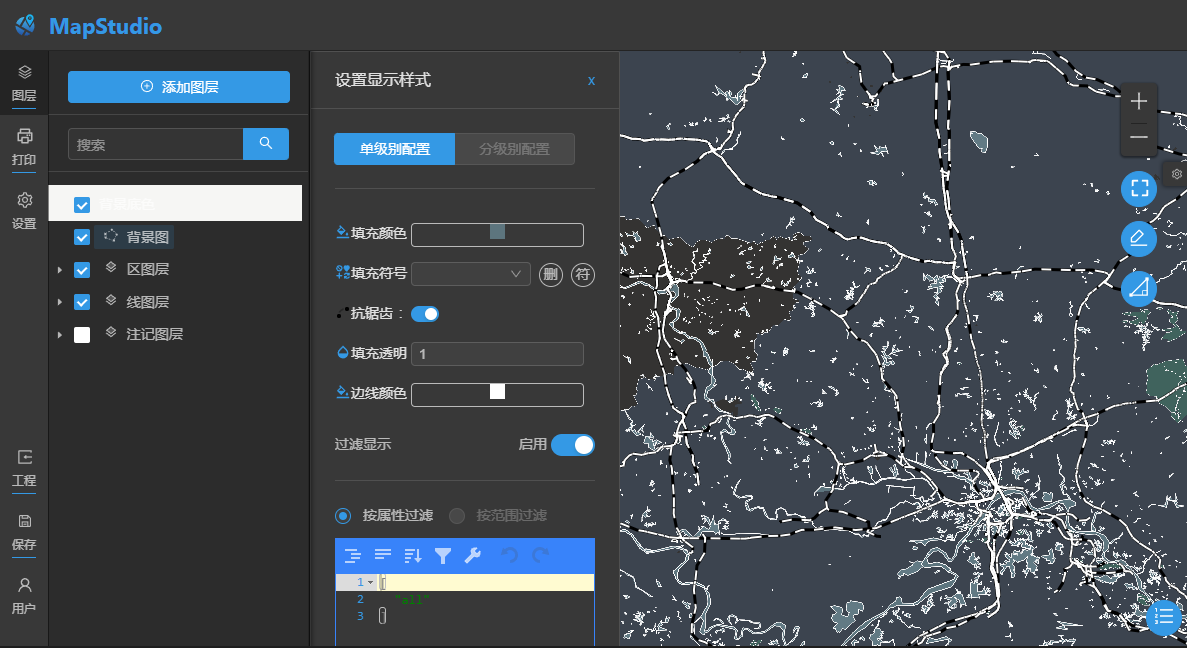Check the 注记图层 layer checkbox
The image size is (1187, 648).
click(x=82, y=335)
